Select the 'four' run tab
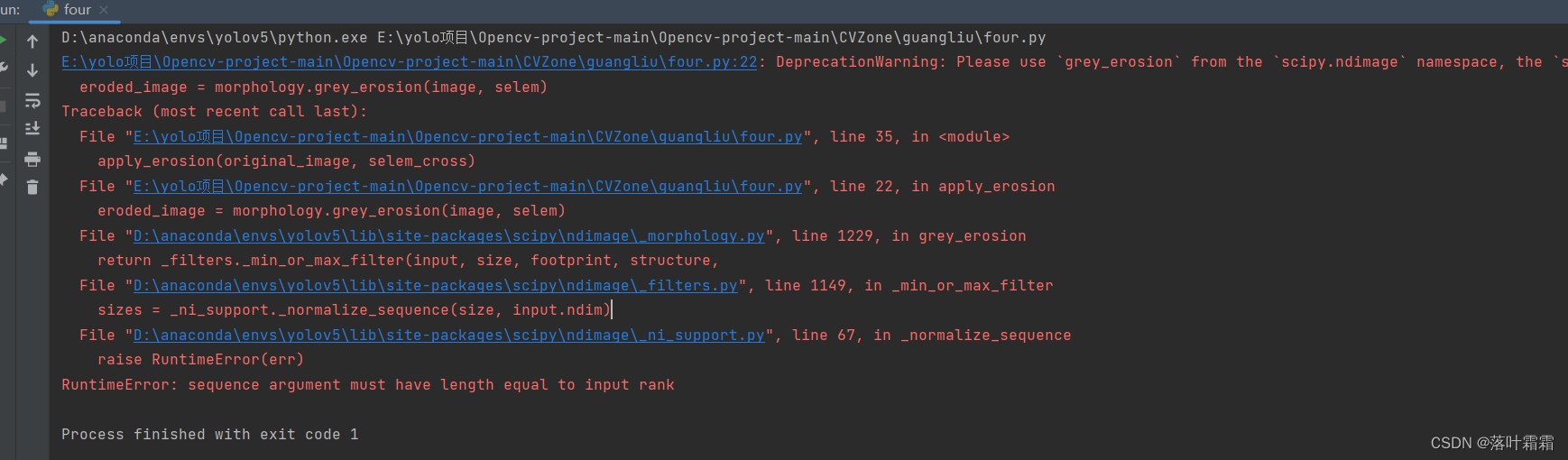Viewport: 1568px width, 460px height. click(x=78, y=10)
